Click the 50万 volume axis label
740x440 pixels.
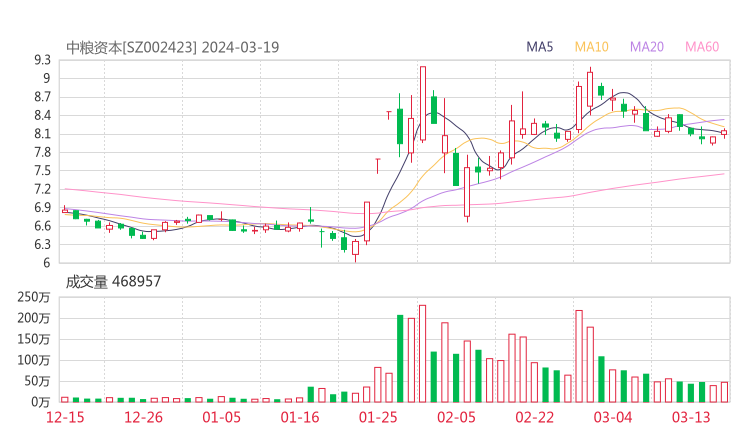click(37, 381)
